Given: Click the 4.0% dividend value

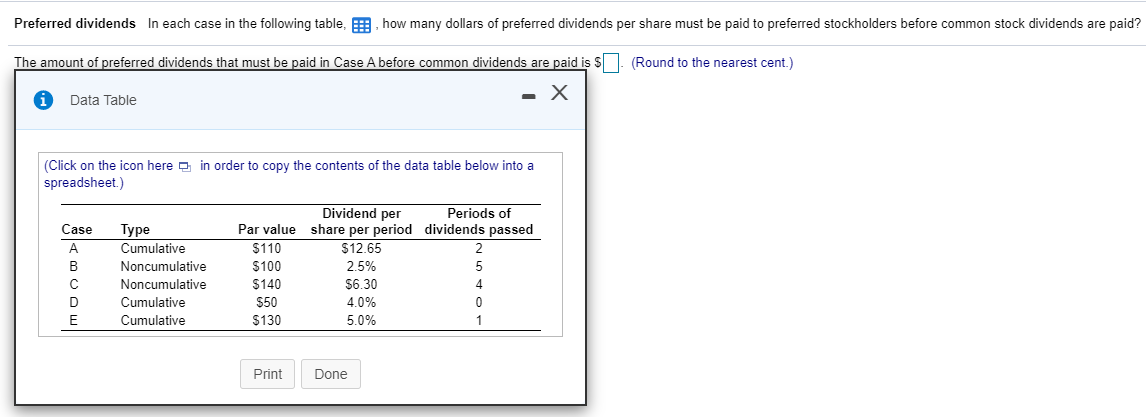Looking at the screenshot, I should point(361,302).
